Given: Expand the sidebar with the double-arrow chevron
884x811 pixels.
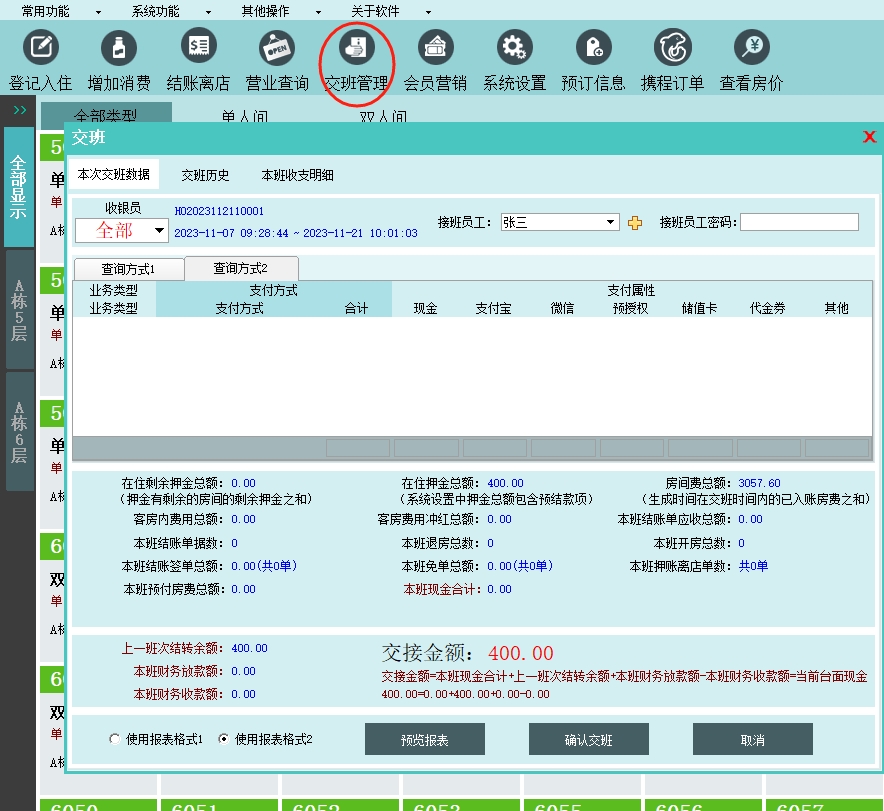Looking at the screenshot, I should coord(19,109).
